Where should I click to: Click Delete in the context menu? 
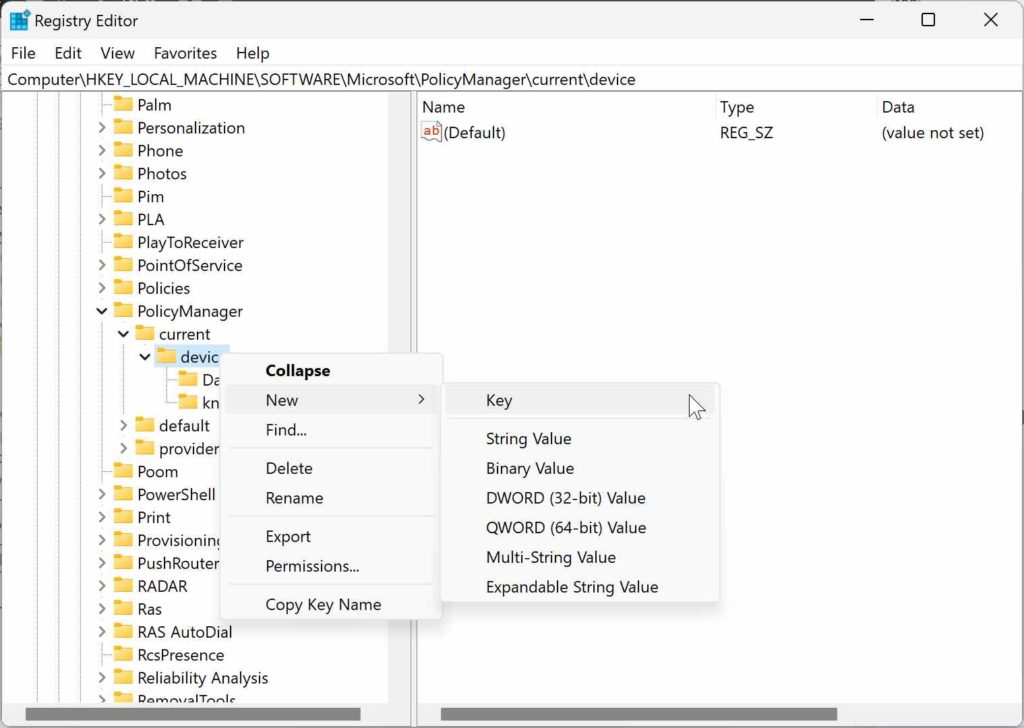click(x=331, y=468)
